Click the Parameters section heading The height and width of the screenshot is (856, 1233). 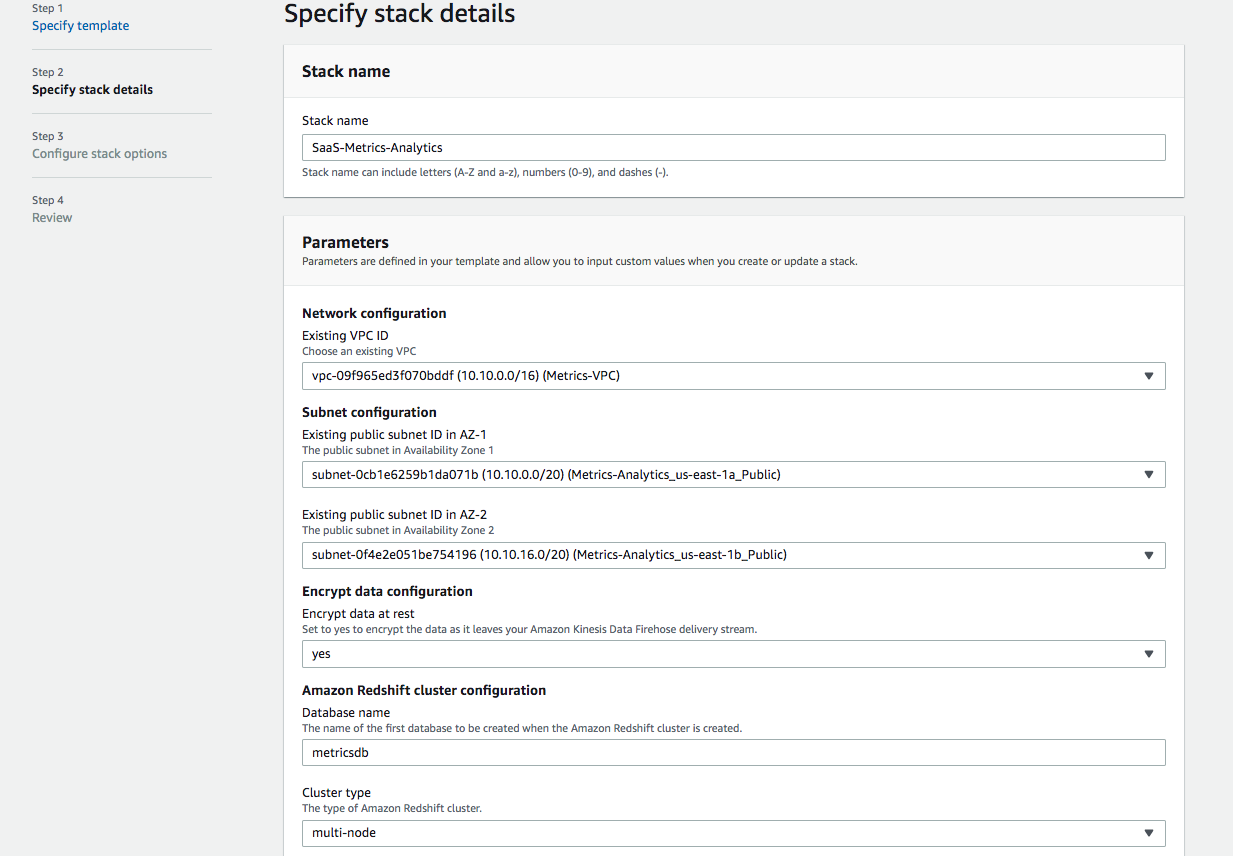coord(345,242)
